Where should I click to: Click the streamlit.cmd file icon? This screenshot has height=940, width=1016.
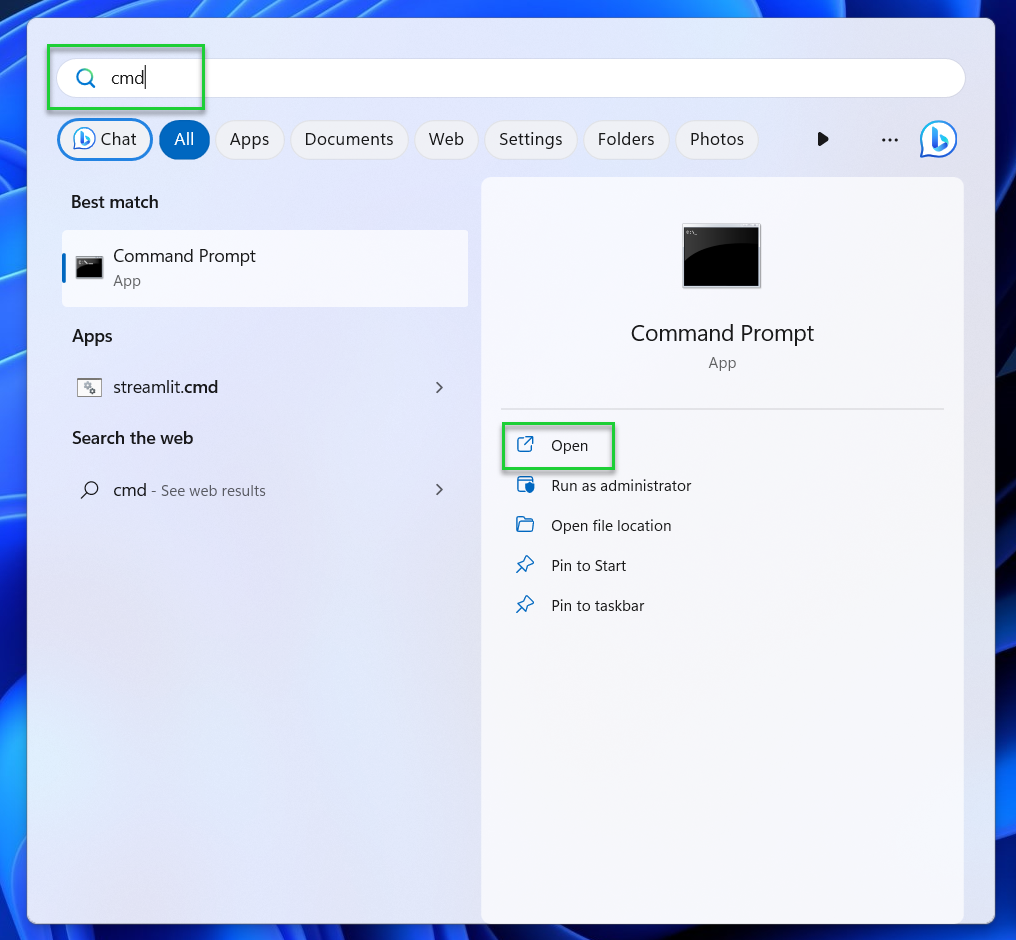pyautogui.click(x=89, y=387)
